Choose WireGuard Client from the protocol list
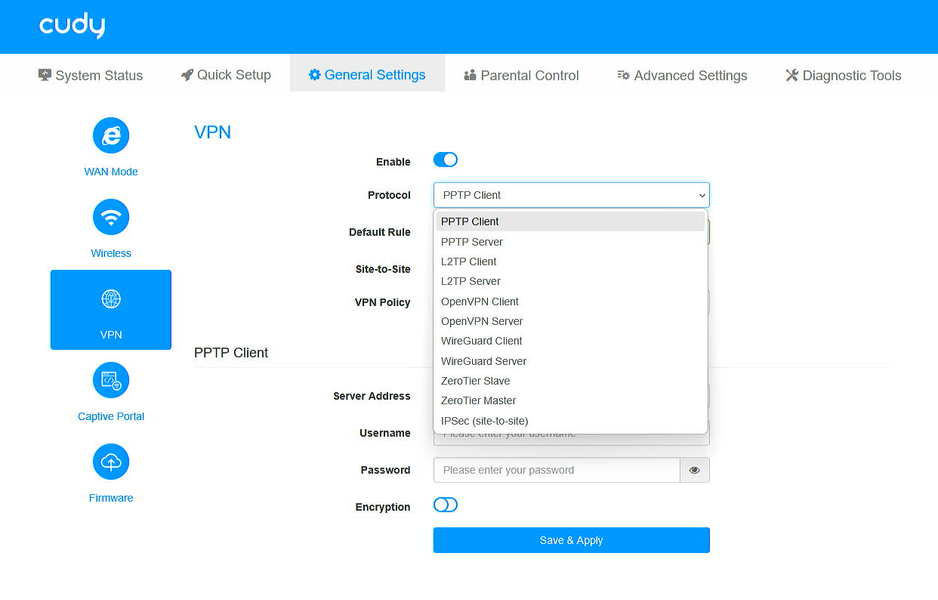This screenshot has height=600, width=938. [x=482, y=341]
